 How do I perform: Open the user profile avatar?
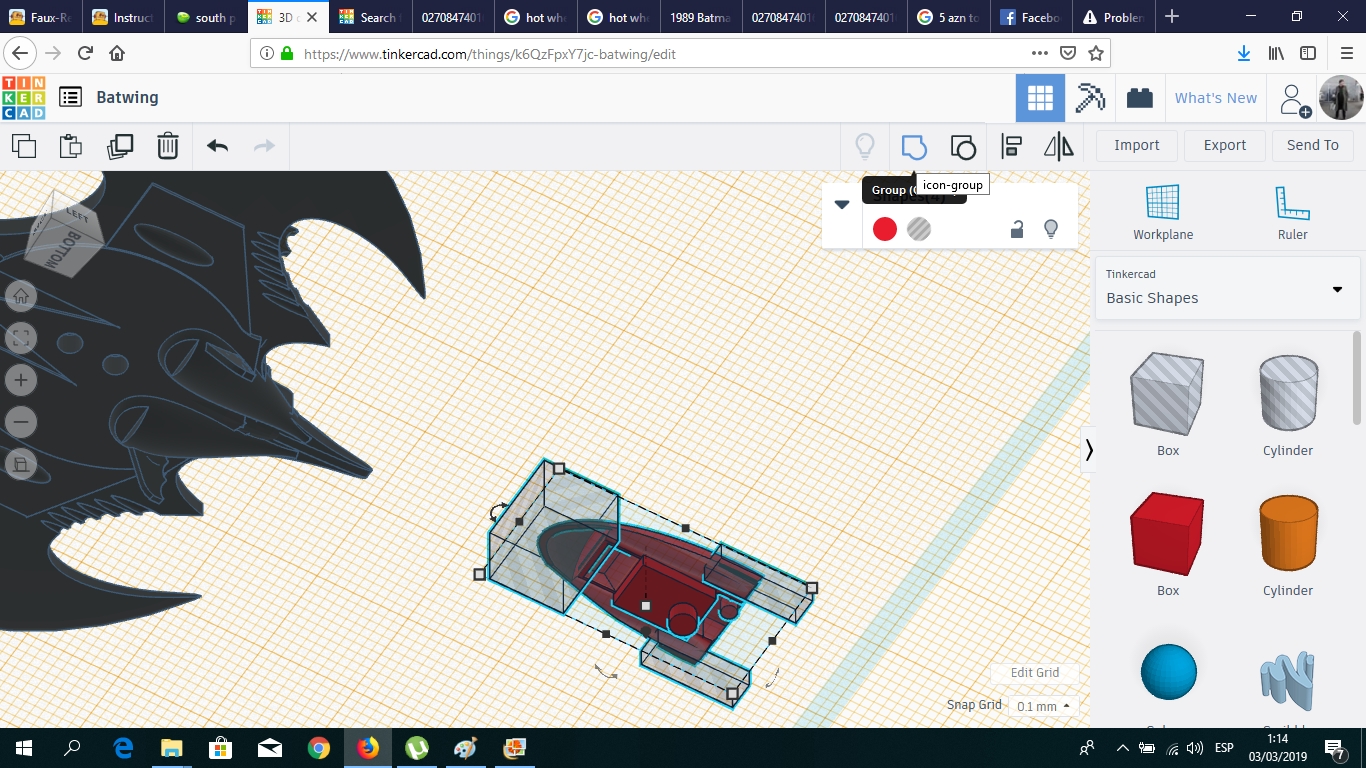1340,98
